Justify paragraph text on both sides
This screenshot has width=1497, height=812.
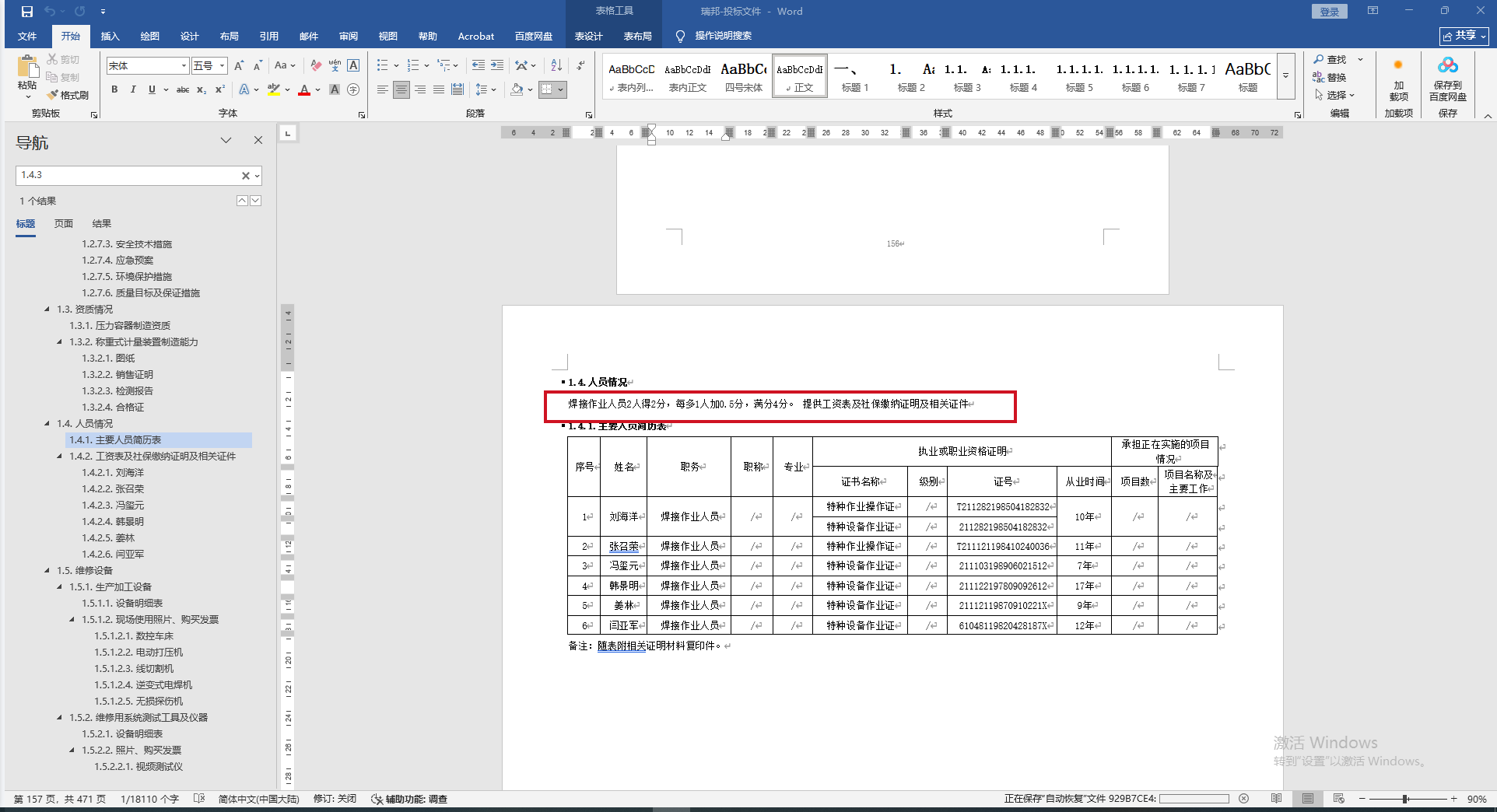[439, 89]
